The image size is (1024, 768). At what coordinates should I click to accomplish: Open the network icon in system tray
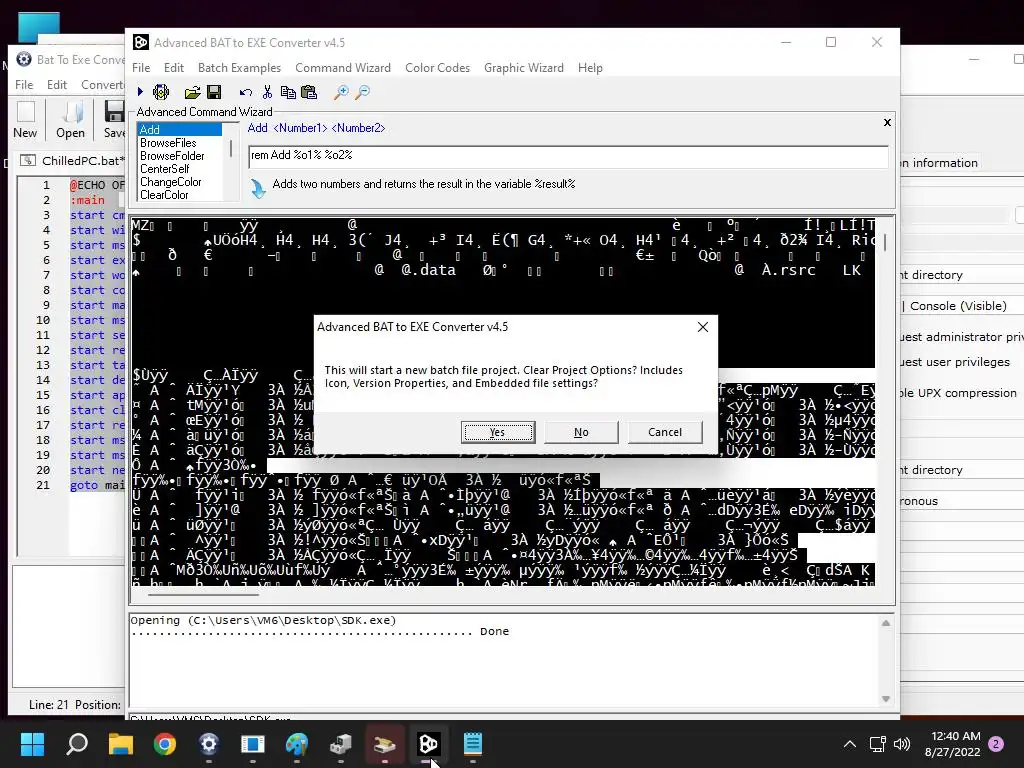pos(878,744)
